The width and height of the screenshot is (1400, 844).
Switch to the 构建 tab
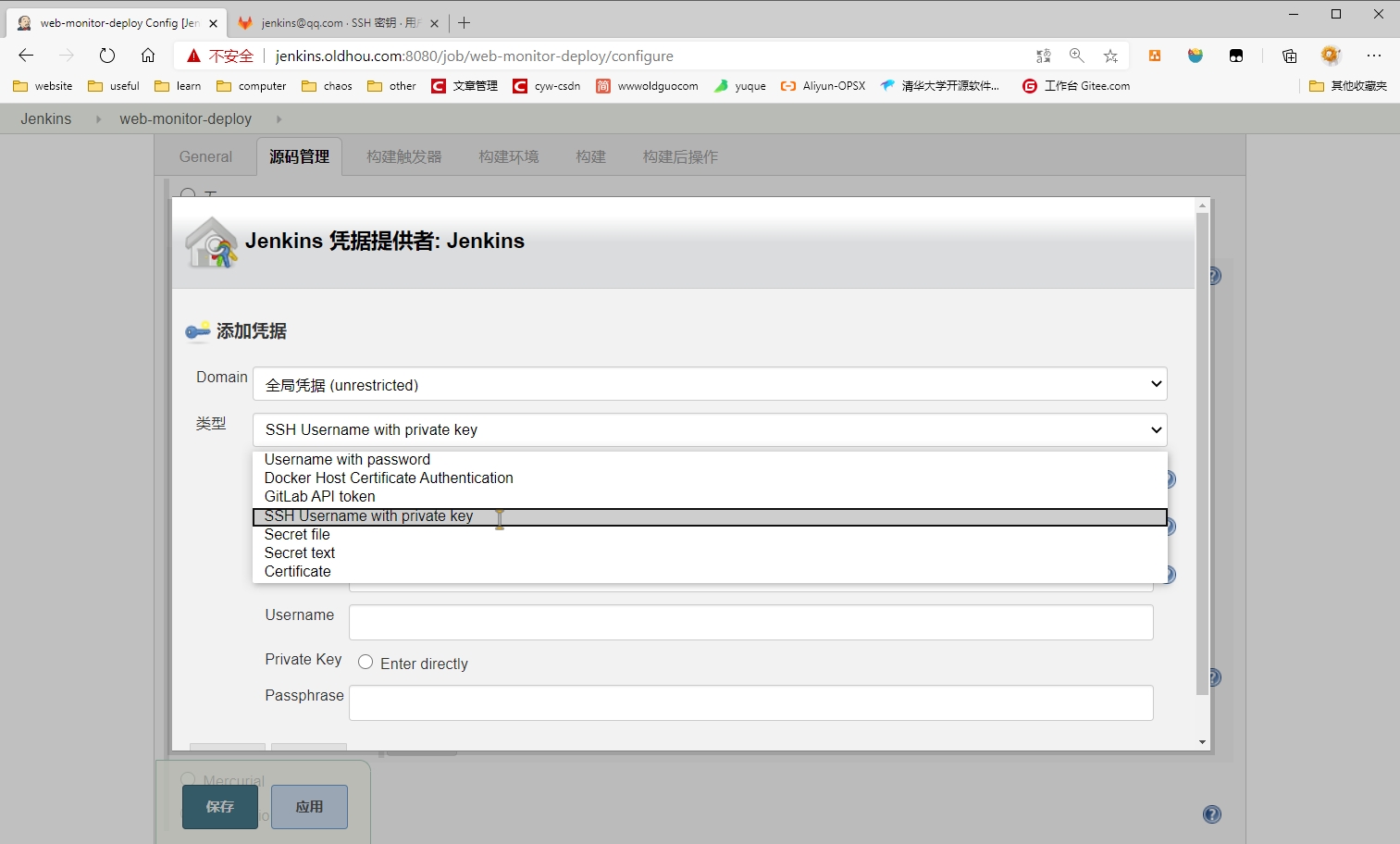click(590, 156)
